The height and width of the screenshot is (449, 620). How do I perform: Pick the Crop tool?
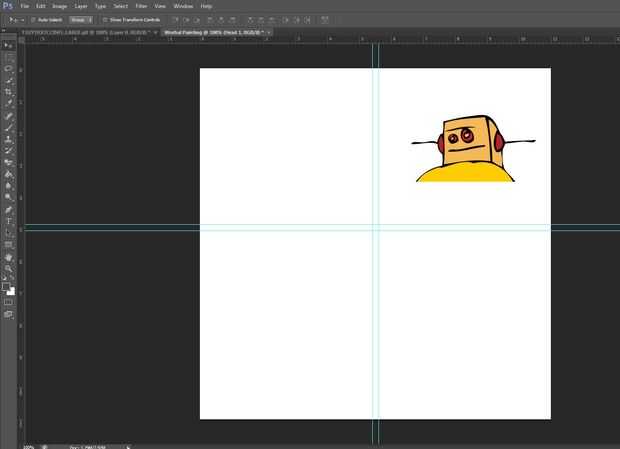[x=9, y=92]
